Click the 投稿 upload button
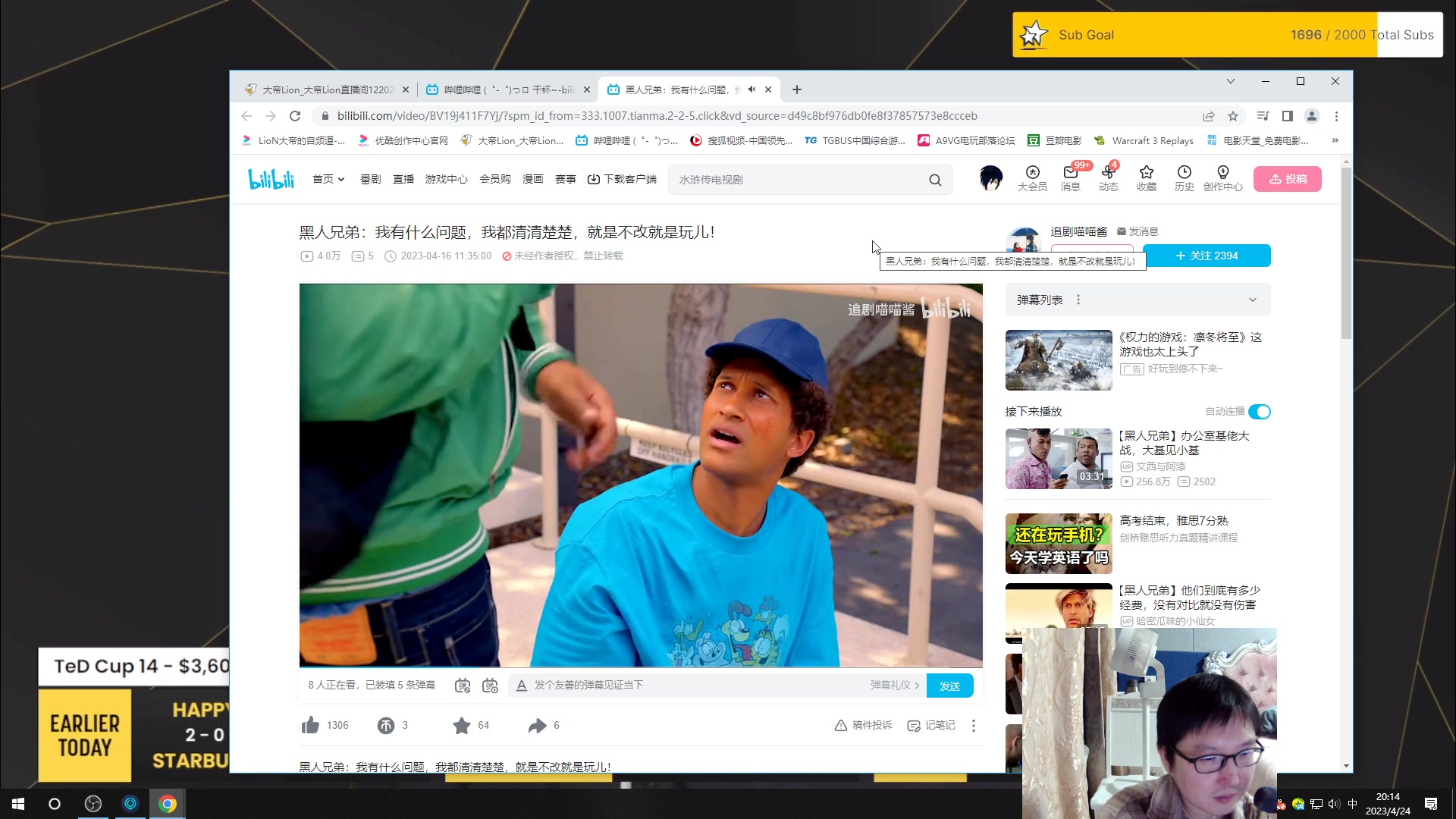Screen dimensions: 1456x819 [1288, 179]
